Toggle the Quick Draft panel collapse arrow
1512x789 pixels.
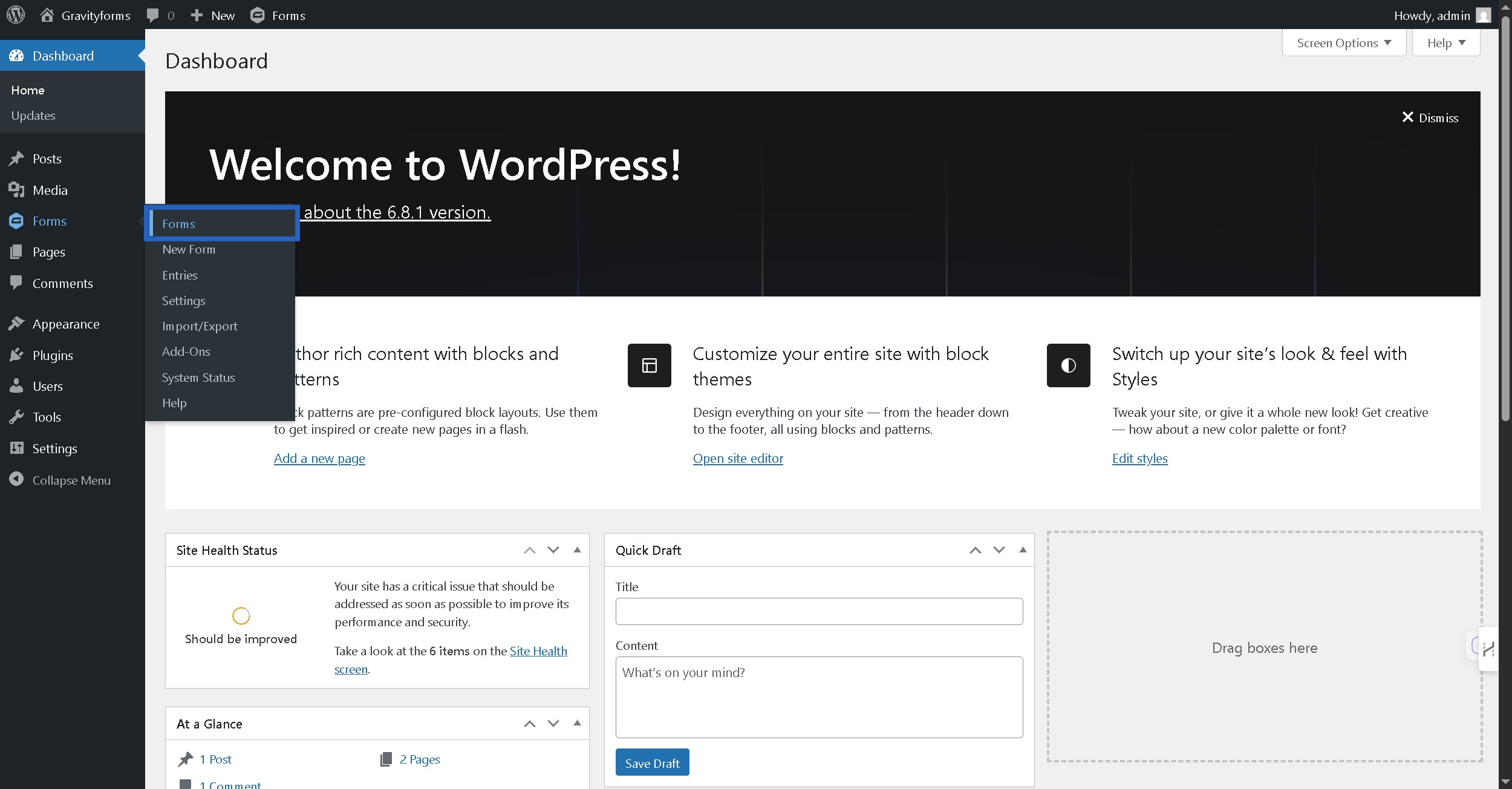[1023, 550]
